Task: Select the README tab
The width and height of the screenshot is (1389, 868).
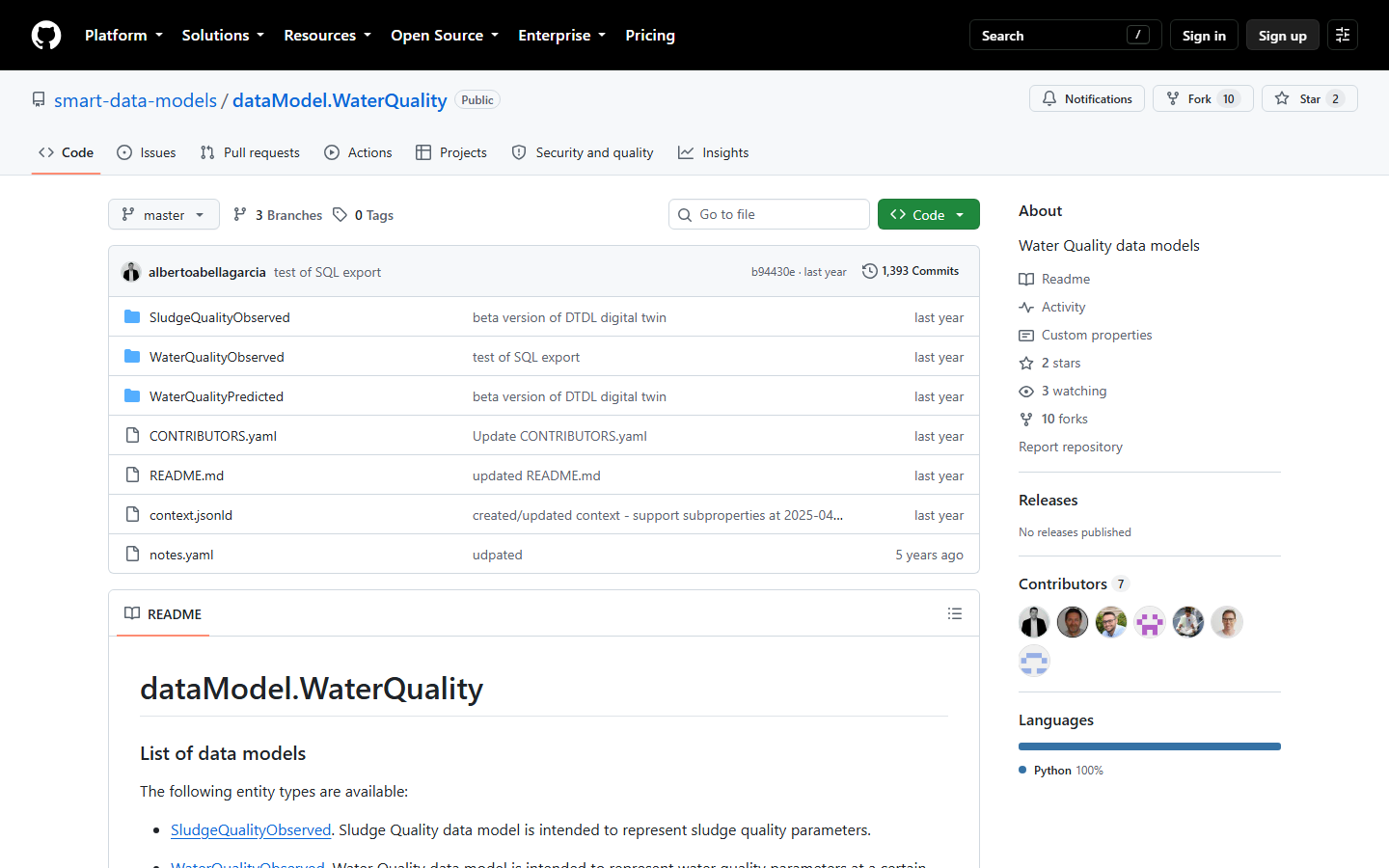Action: click(x=163, y=613)
